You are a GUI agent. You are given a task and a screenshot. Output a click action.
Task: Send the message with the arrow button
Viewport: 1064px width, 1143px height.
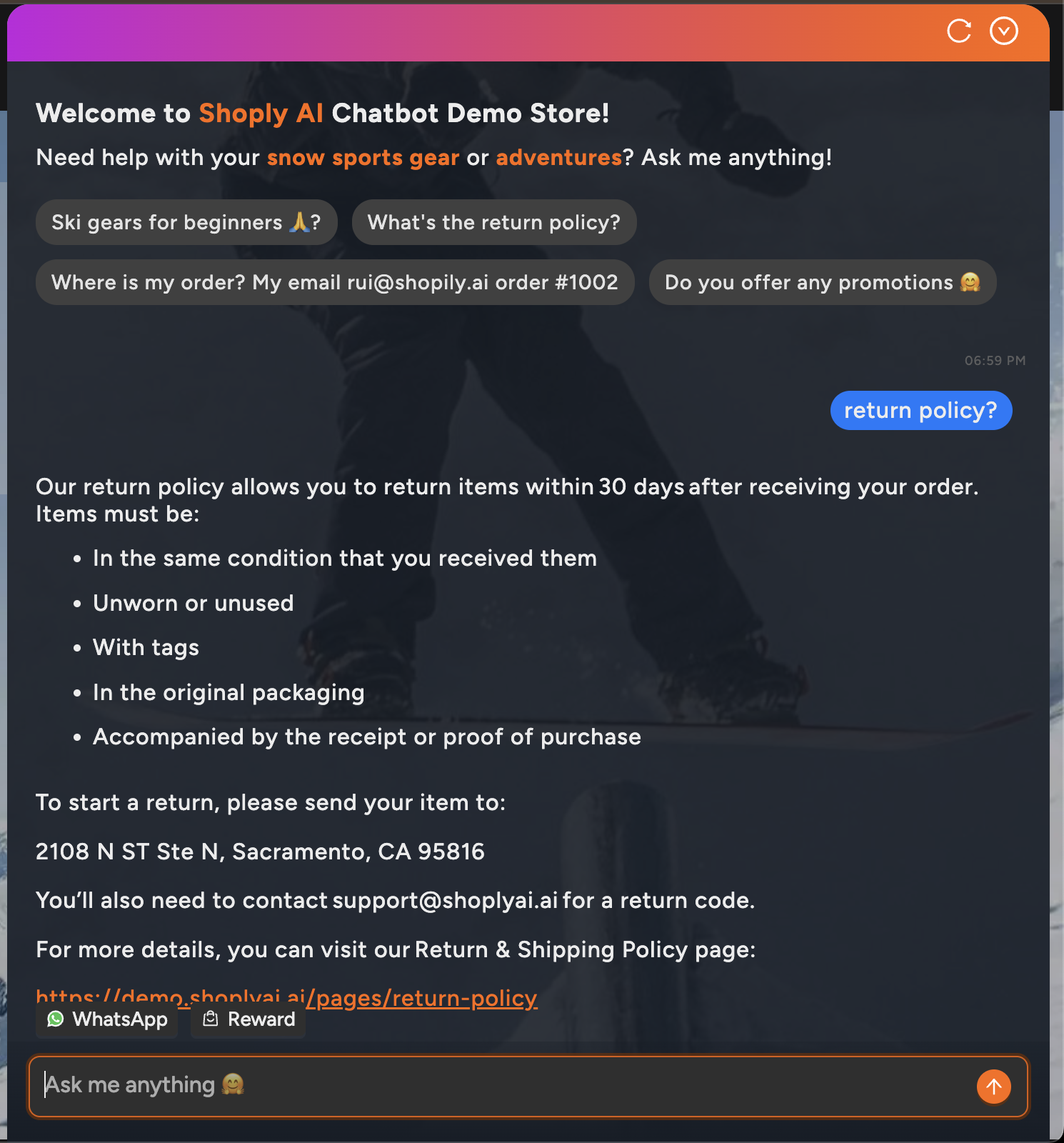point(993,1087)
